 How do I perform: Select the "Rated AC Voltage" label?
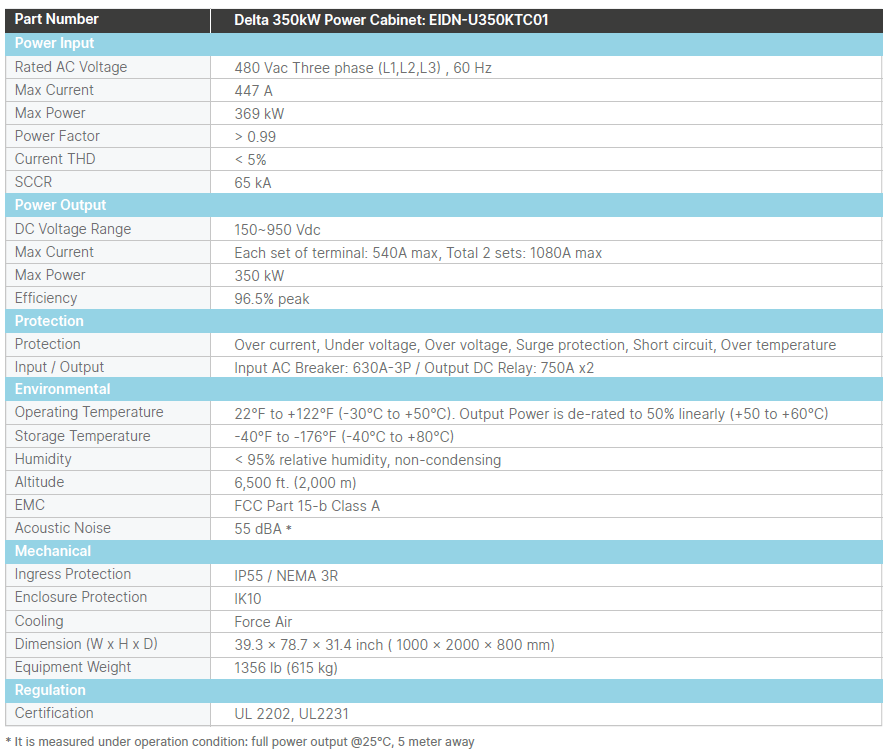(71, 67)
